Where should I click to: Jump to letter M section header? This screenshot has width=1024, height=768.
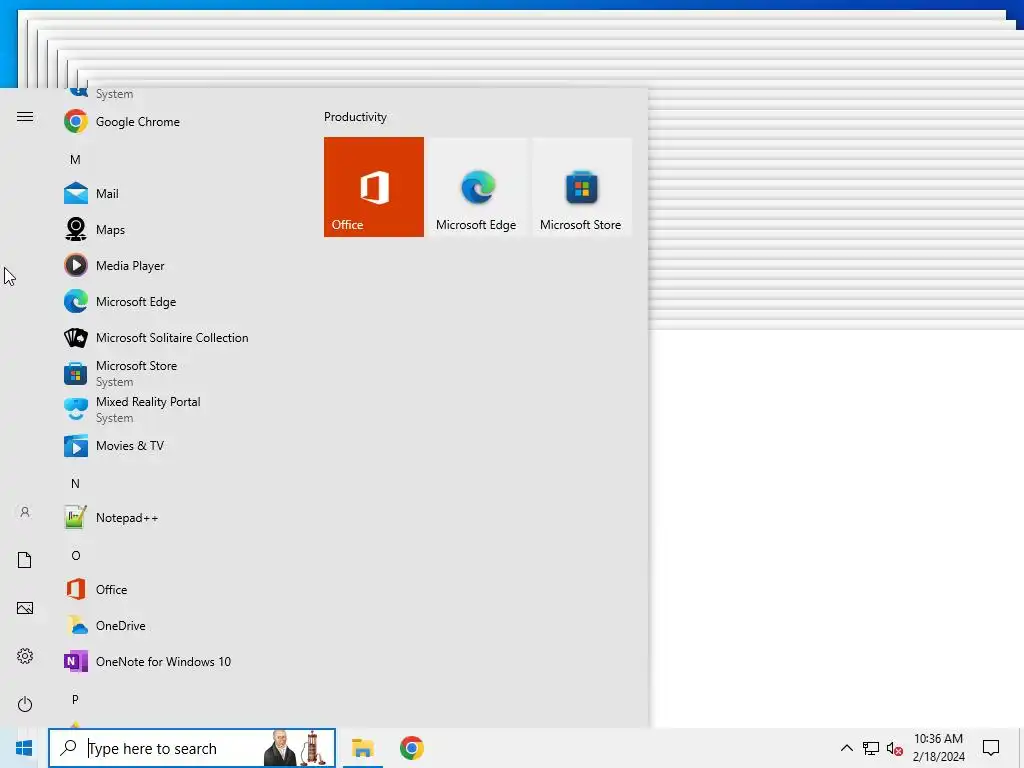[x=75, y=159]
